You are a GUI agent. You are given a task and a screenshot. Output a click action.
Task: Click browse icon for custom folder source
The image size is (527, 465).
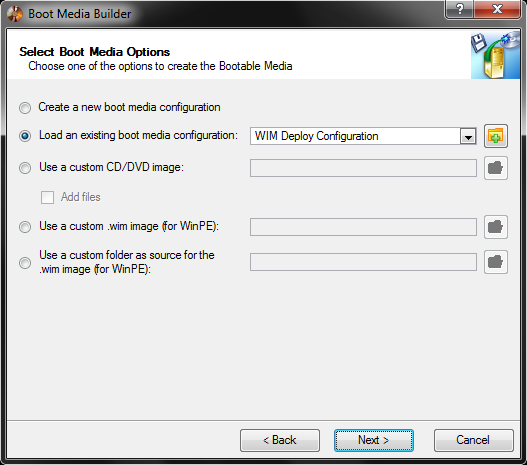(x=496, y=262)
